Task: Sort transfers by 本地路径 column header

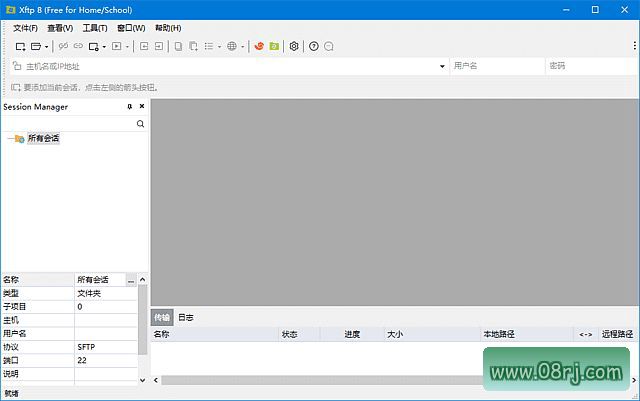Action: pos(527,334)
